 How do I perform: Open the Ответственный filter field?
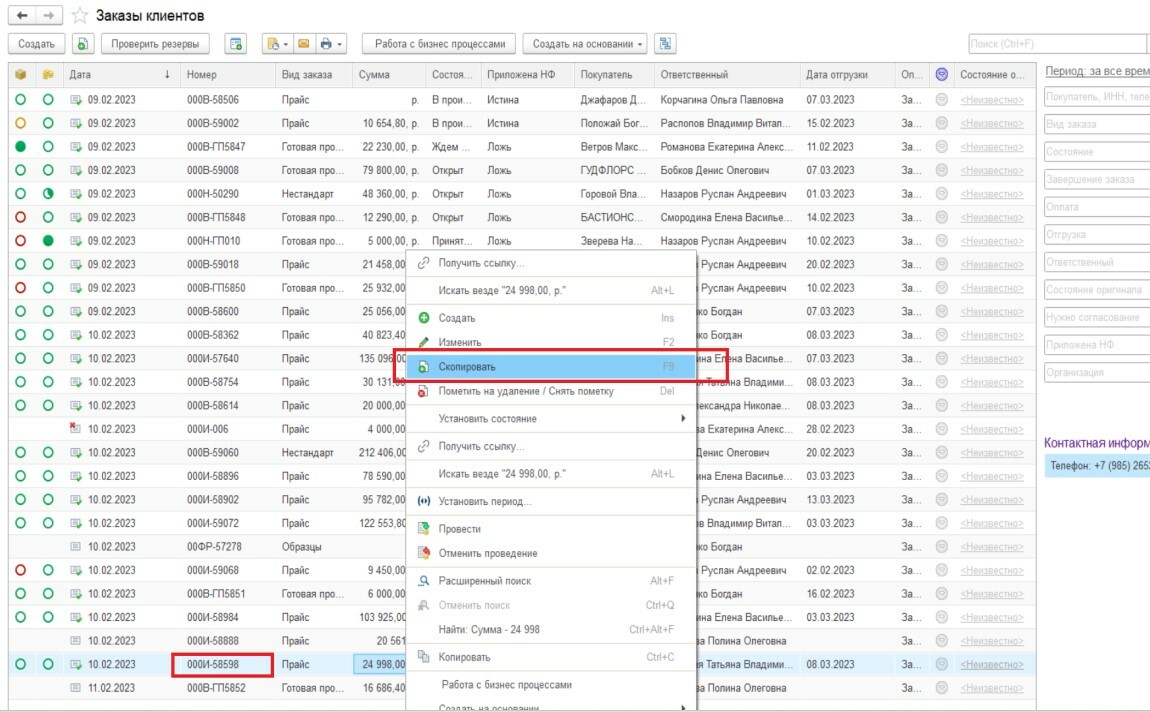(1097, 262)
